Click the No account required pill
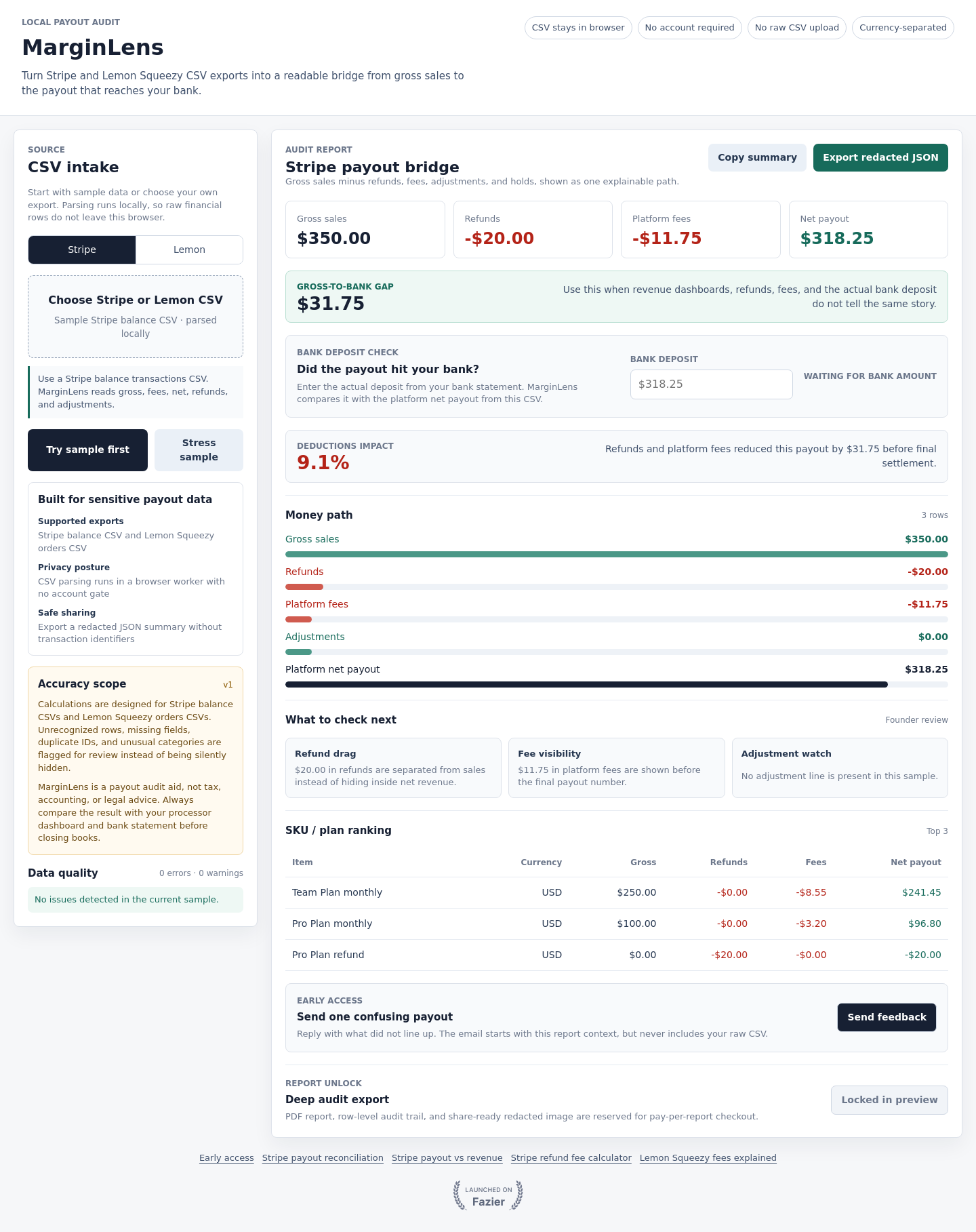 689,28
